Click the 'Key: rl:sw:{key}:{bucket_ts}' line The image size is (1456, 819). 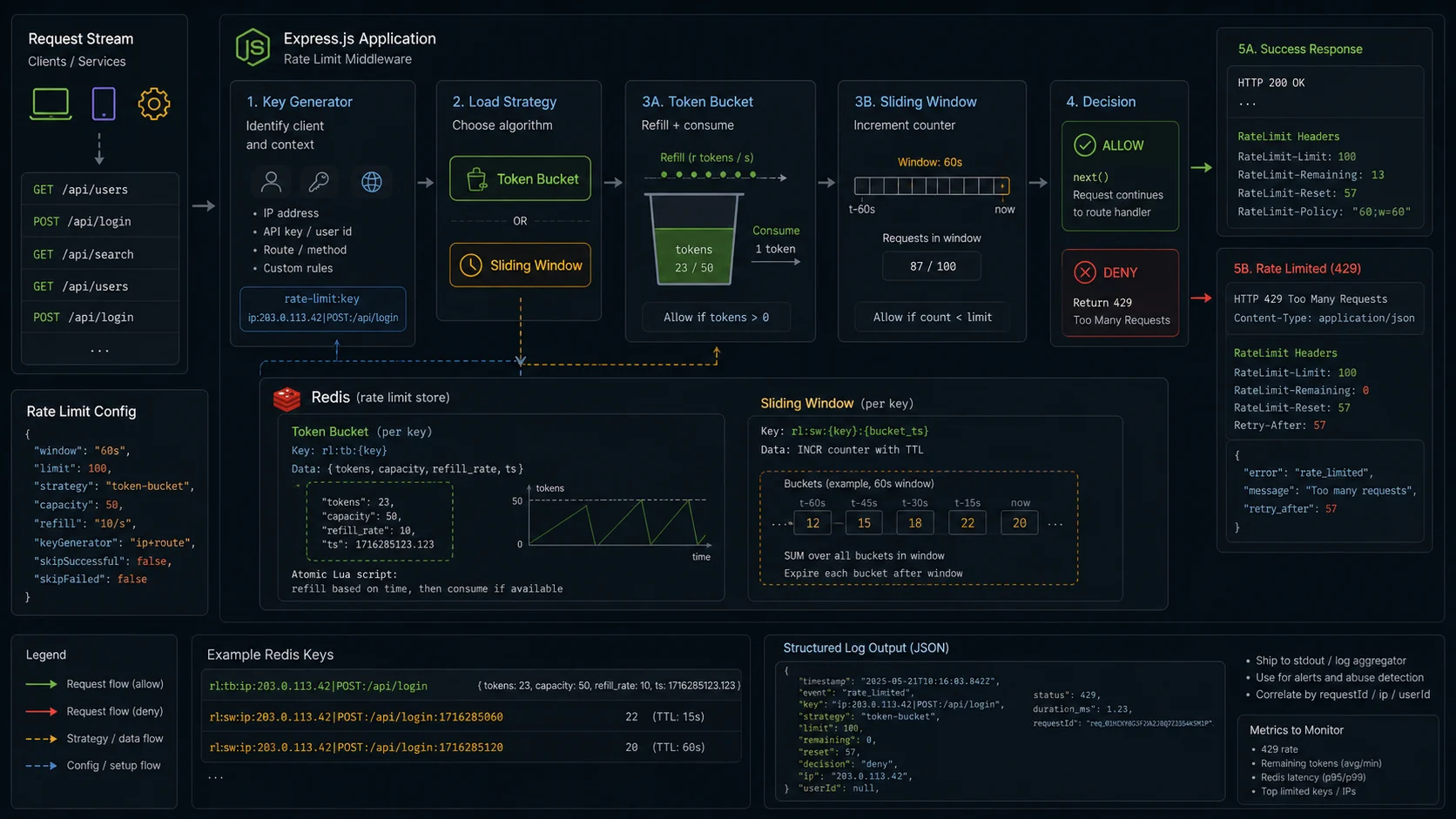pos(845,432)
